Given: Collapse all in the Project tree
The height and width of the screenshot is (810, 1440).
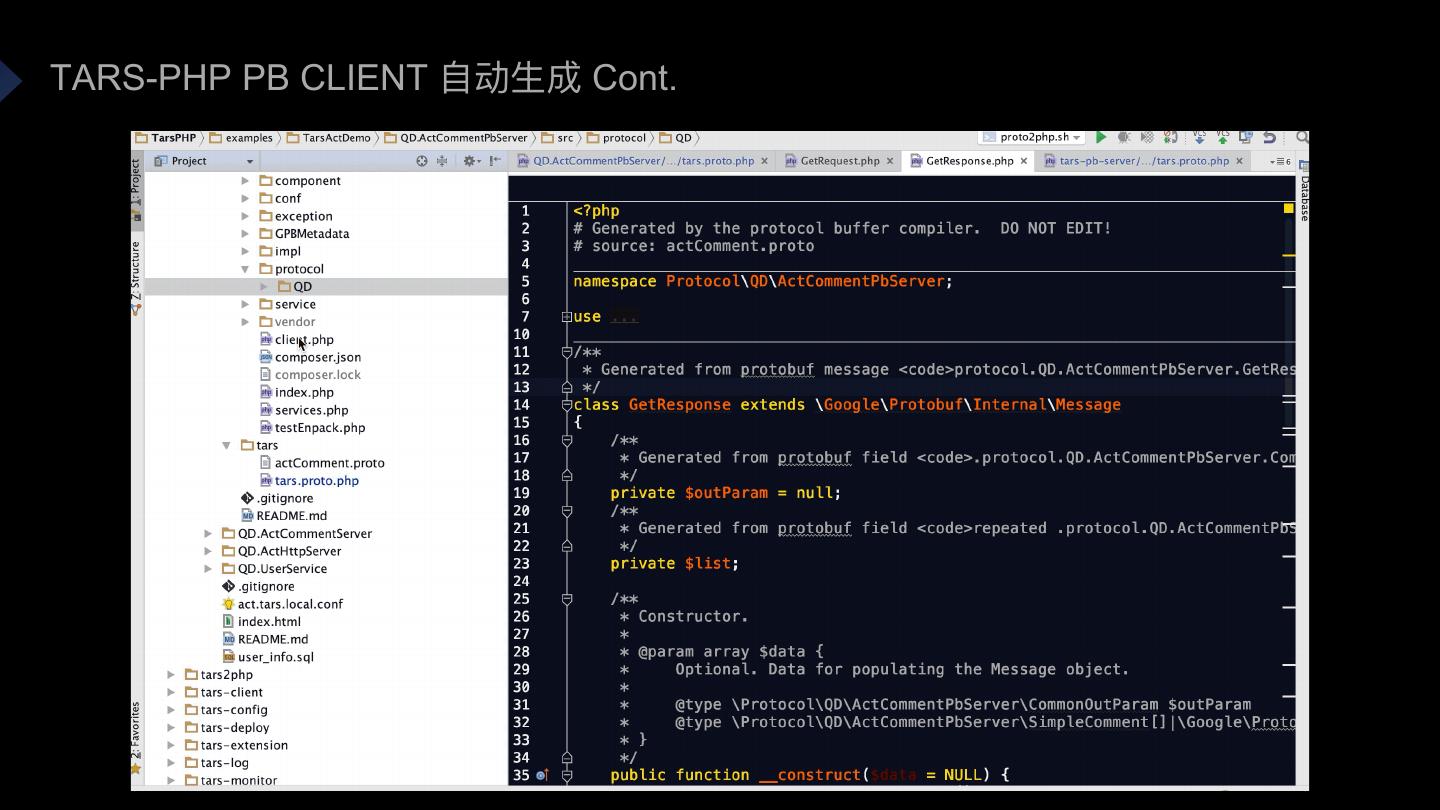Looking at the screenshot, I should point(441,161).
